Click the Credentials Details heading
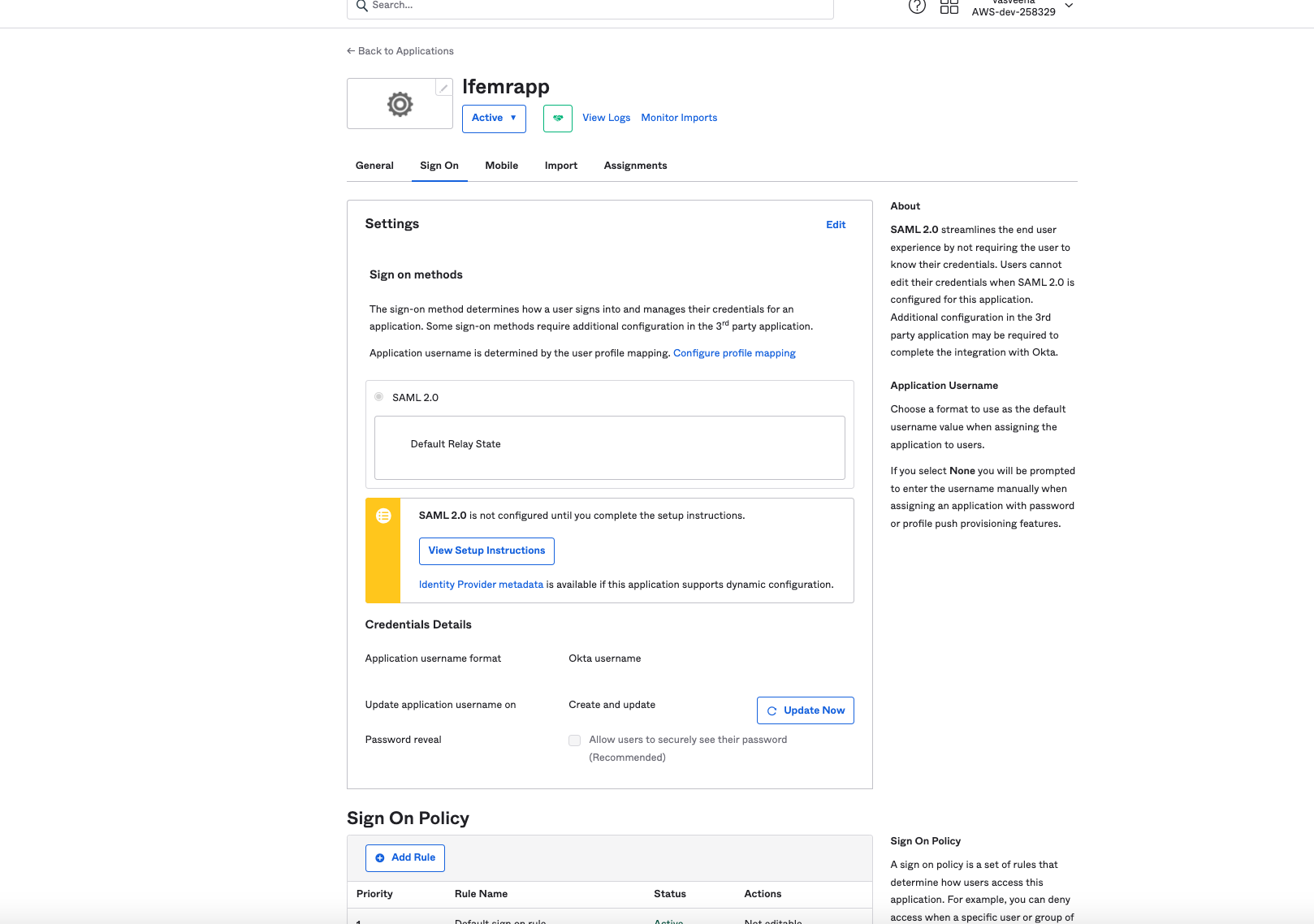1314x924 pixels. pyautogui.click(x=418, y=624)
